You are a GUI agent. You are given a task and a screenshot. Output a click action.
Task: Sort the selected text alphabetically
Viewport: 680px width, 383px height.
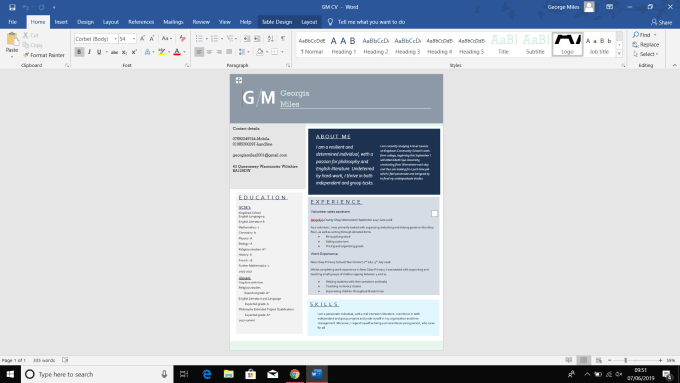(271, 39)
